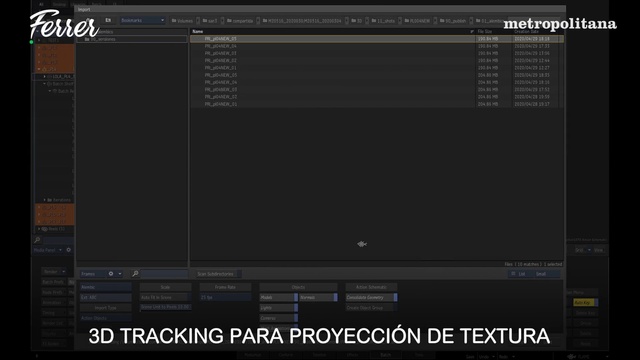Toggle the Cameras object option

coord(279,318)
